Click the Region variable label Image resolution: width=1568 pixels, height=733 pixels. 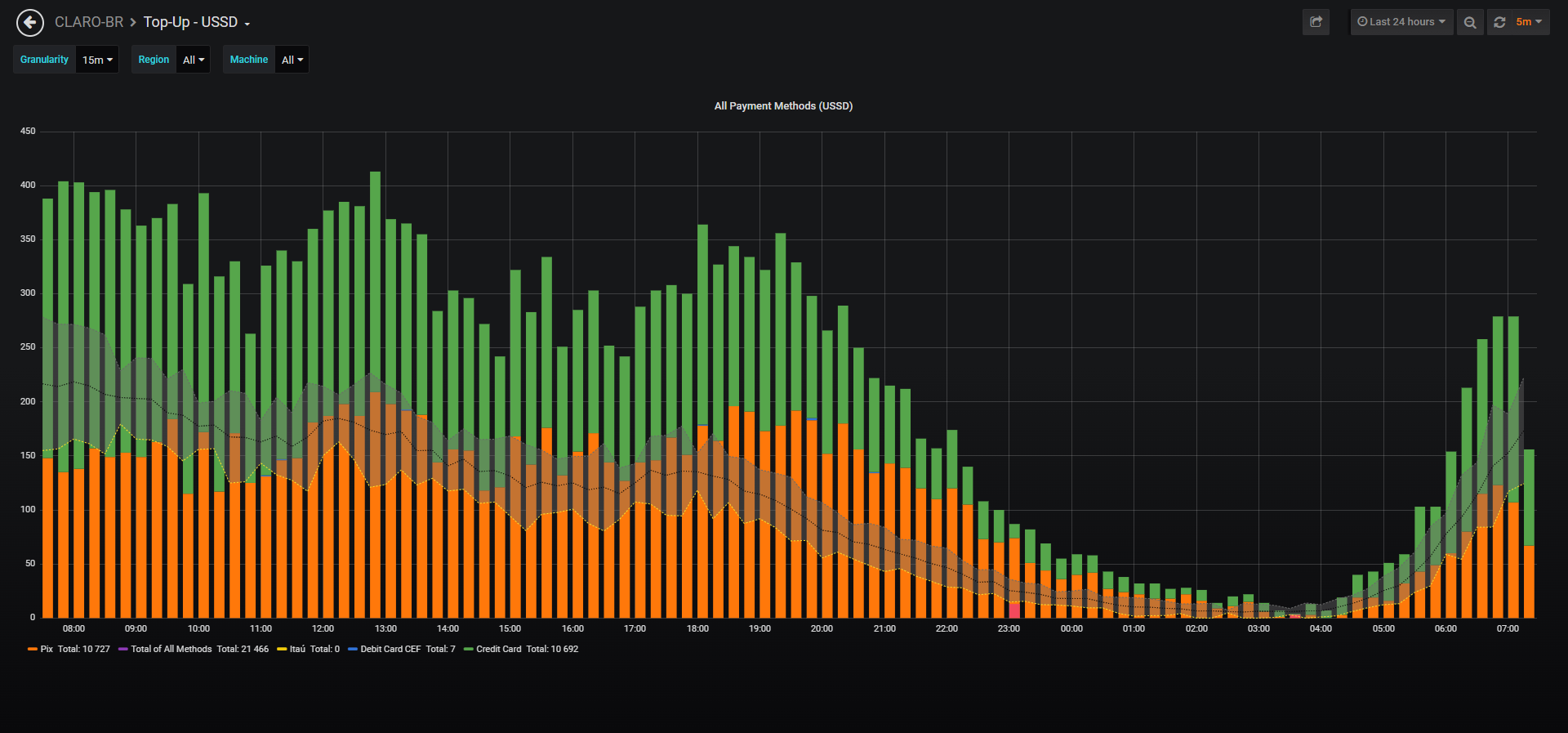(x=154, y=60)
